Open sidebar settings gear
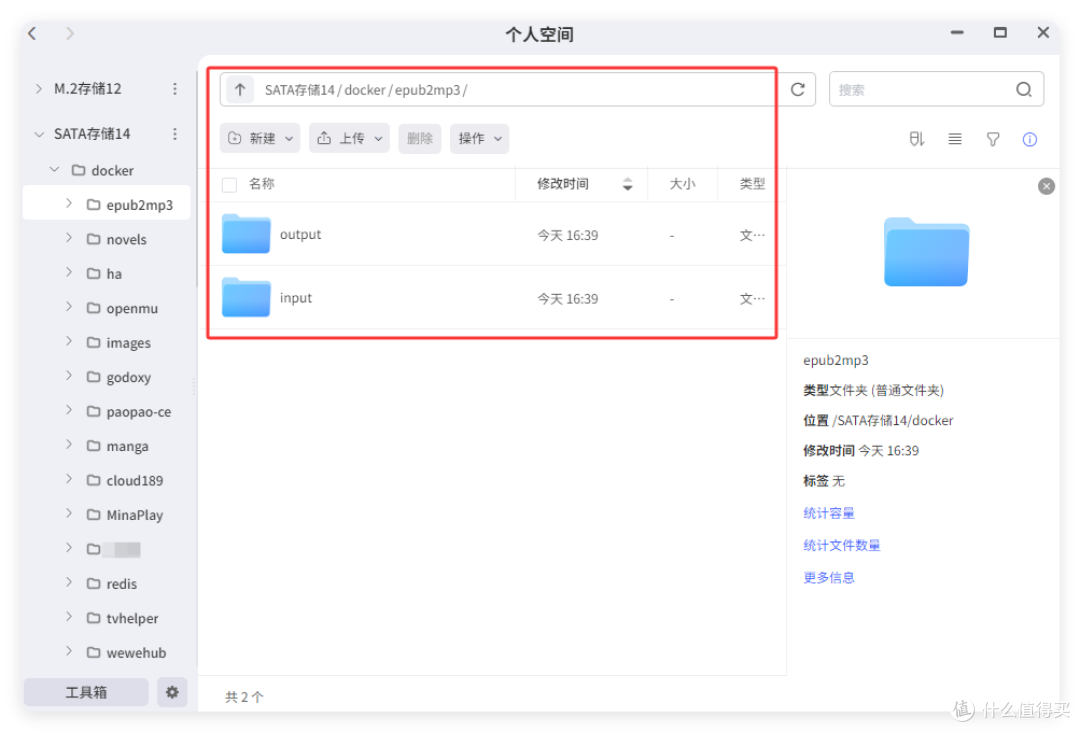1080x732 pixels. (x=172, y=692)
